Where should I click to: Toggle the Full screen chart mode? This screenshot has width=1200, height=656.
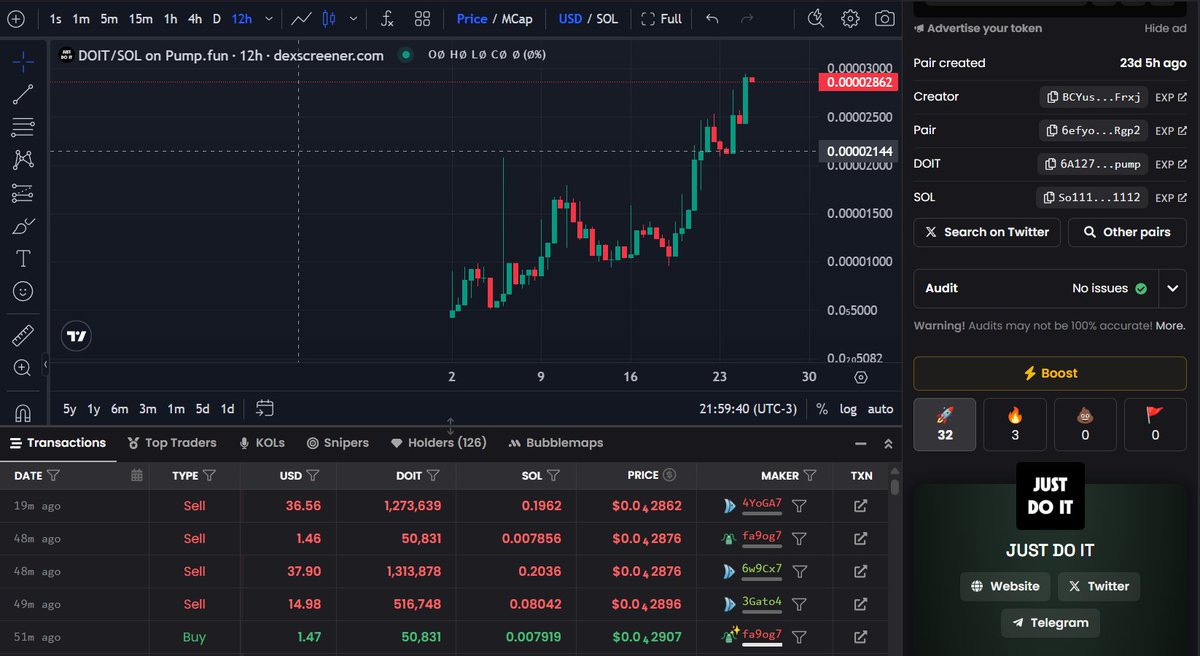click(x=661, y=19)
